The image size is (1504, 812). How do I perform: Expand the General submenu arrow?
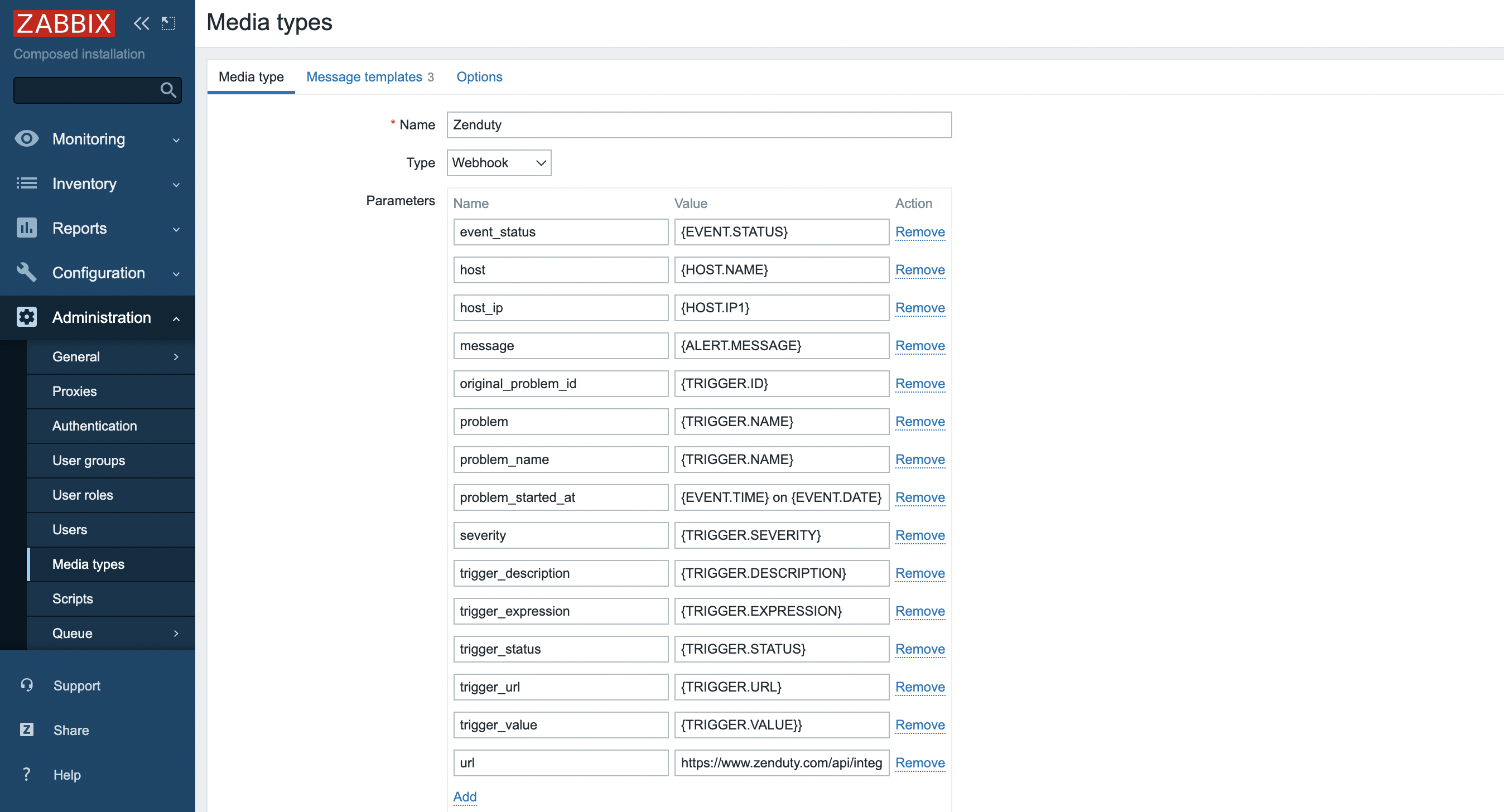[176, 357]
